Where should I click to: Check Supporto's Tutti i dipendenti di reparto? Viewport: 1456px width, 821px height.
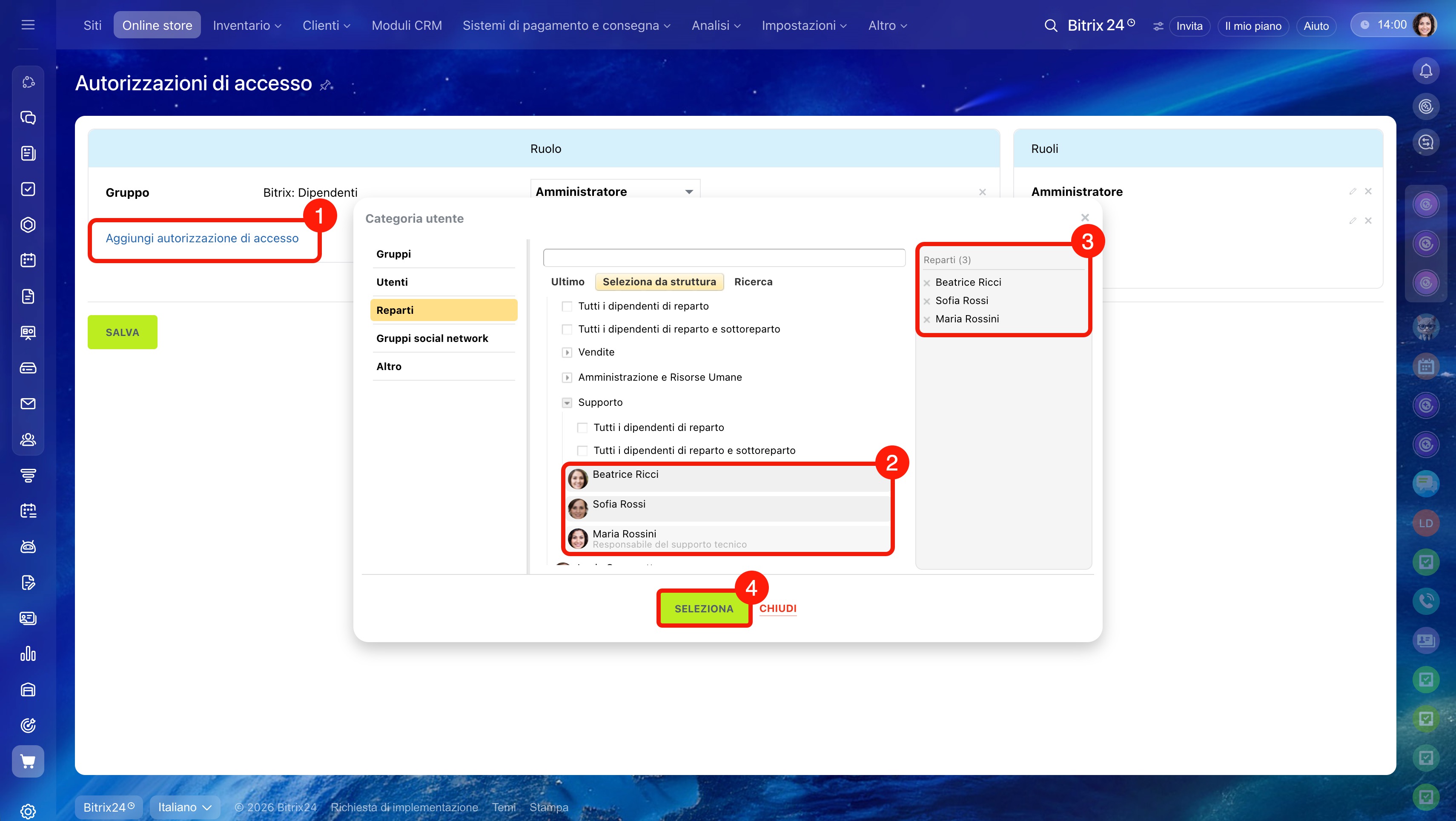(582, 428)
